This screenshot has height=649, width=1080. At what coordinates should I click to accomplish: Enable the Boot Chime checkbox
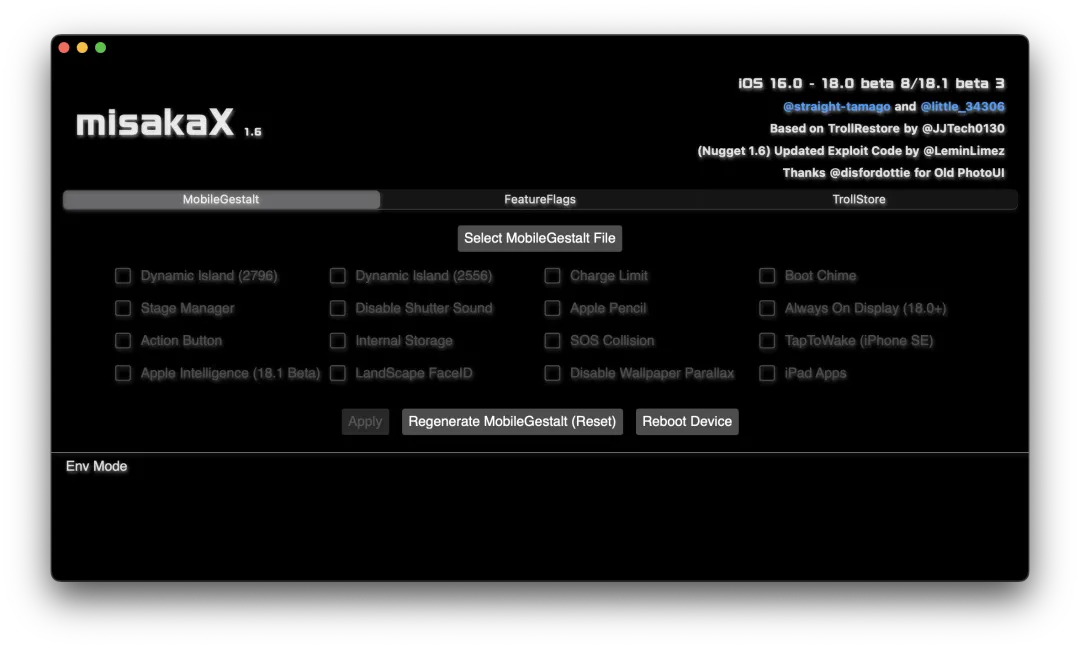coord(767,276)
